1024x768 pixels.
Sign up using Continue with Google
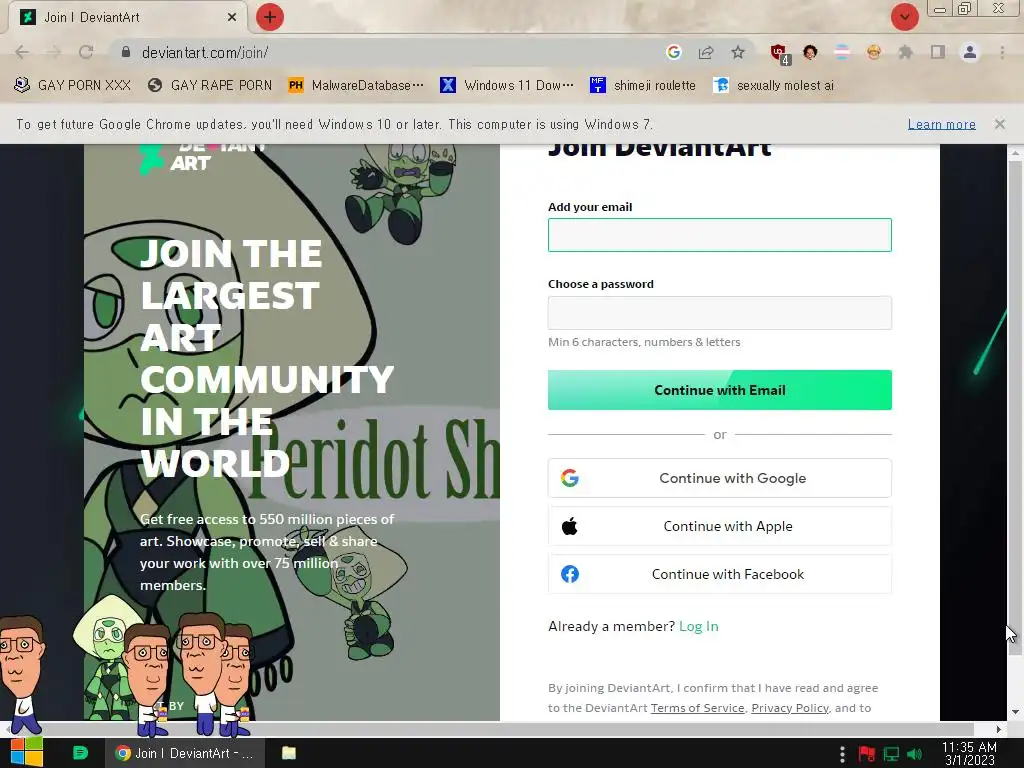720,478
